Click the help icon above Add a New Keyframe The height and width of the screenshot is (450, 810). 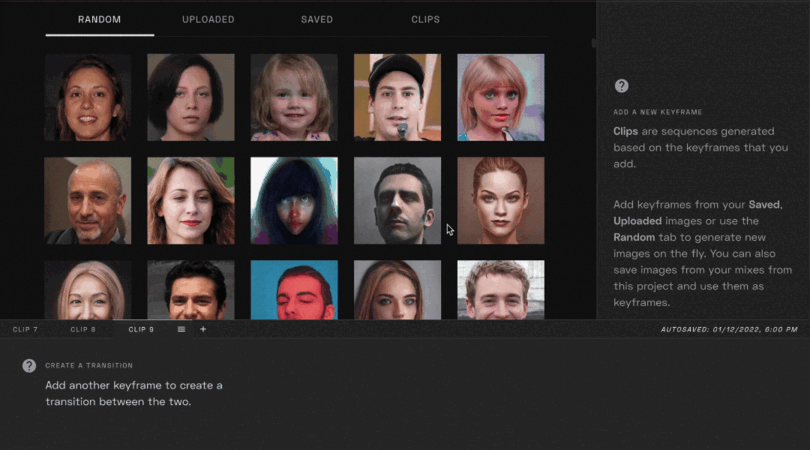[x=621, y=86]
